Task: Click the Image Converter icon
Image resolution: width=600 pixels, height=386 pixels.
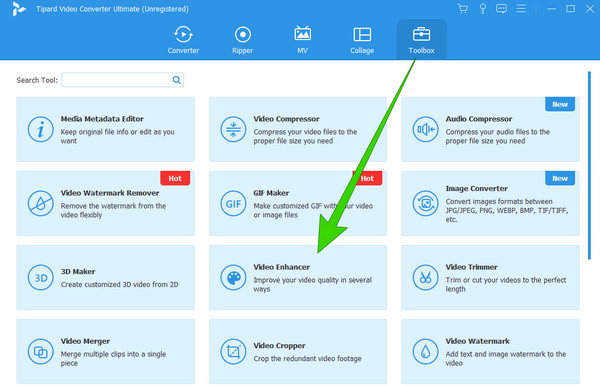Action: 426,204
